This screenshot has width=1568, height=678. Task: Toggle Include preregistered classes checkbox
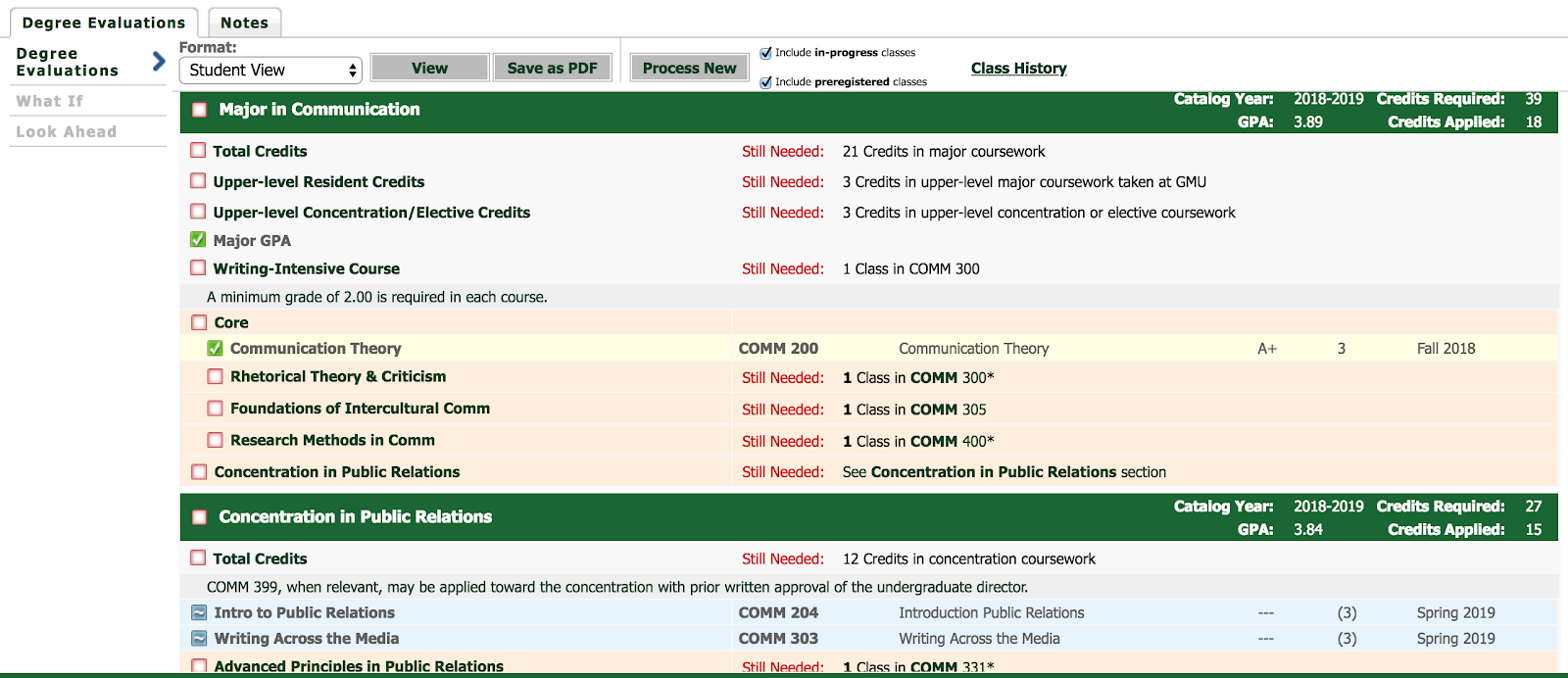click(x=766, y=82)
